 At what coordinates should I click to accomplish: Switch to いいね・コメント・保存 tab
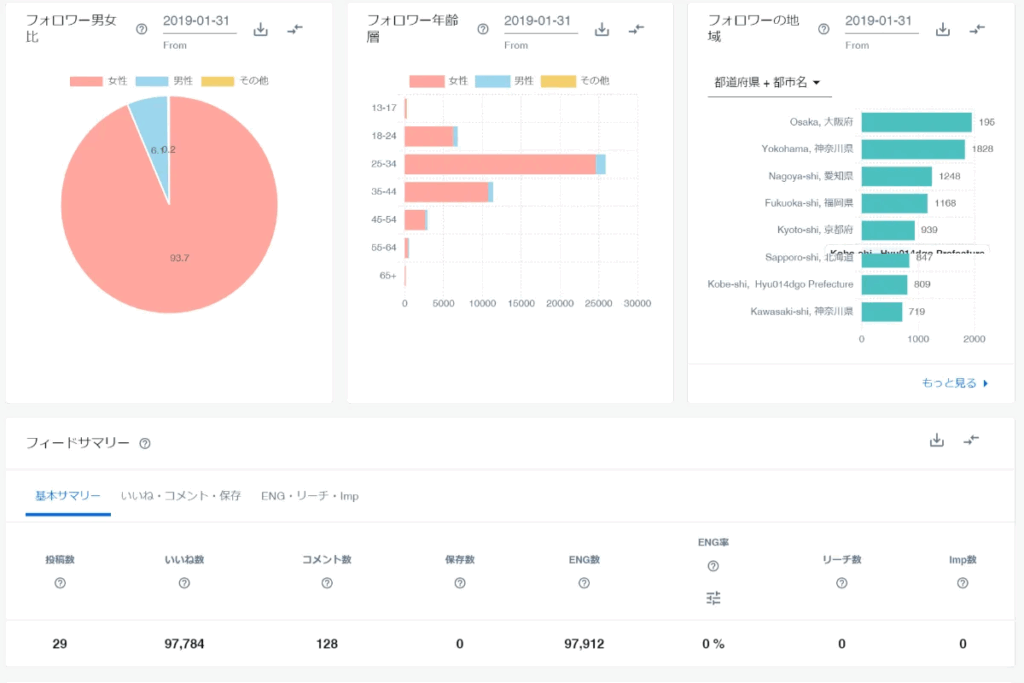[181, 496]
